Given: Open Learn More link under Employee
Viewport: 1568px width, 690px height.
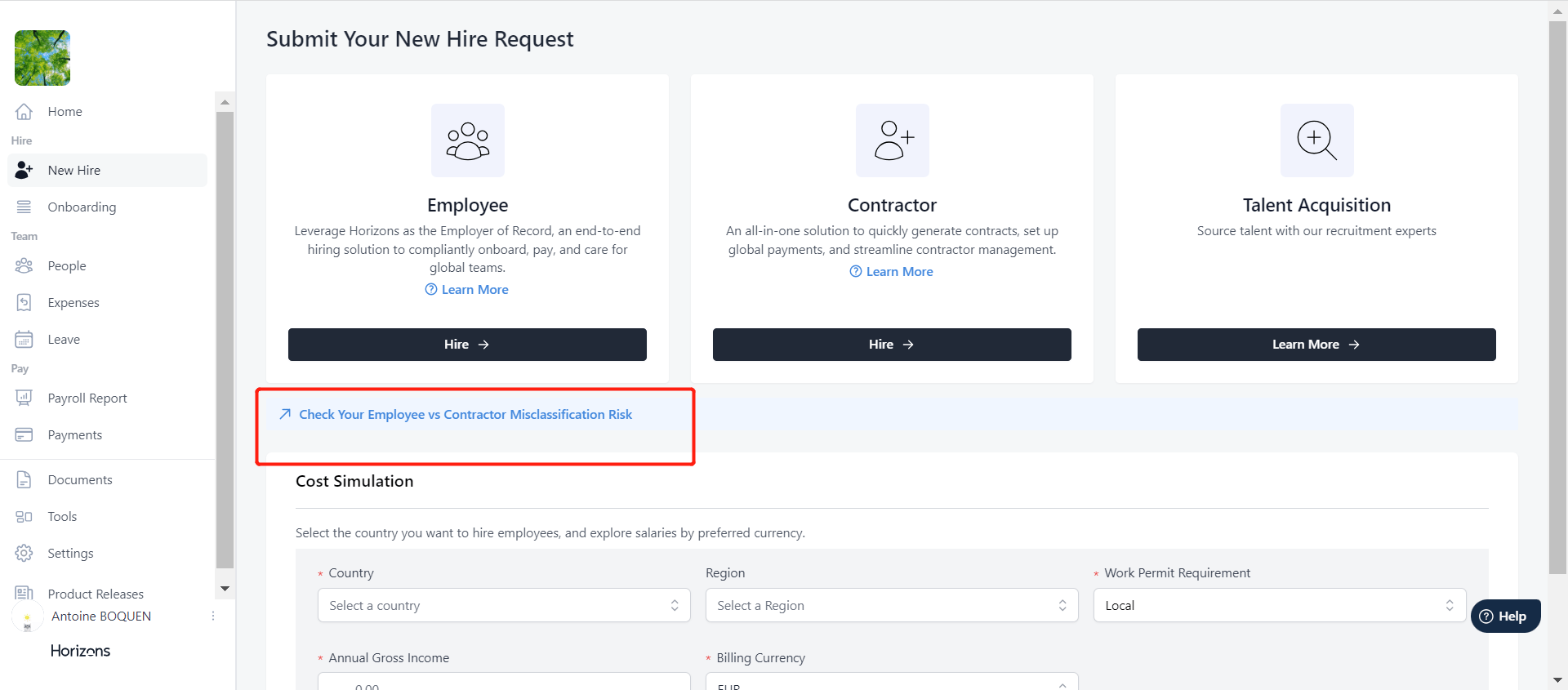Looking at the screenshot, I should pyautogui.click(x=467, y=290).
